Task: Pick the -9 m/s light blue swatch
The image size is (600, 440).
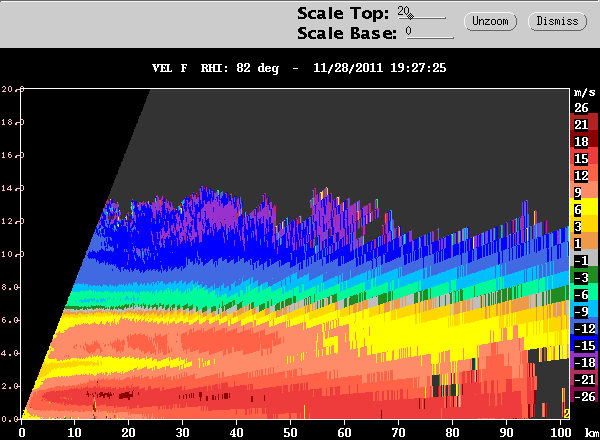Action: pyautogui.click(x=584, y=309)
